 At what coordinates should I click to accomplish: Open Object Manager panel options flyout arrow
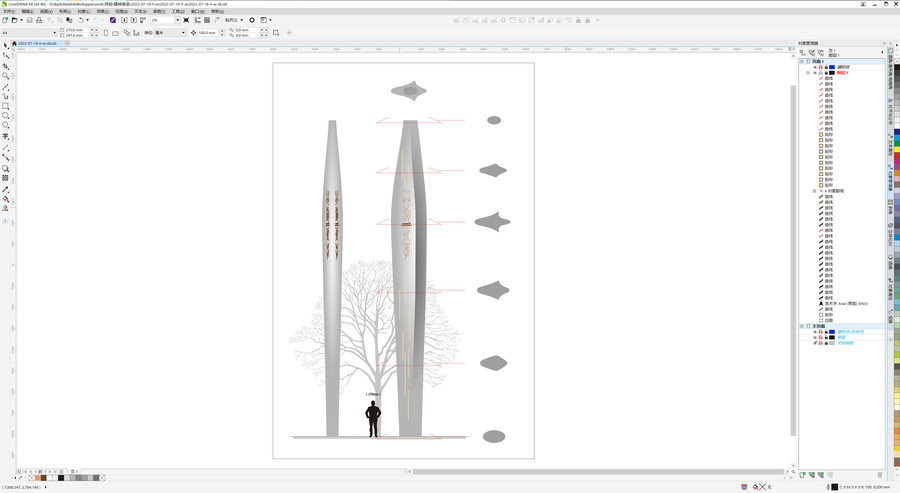[882, 52]
